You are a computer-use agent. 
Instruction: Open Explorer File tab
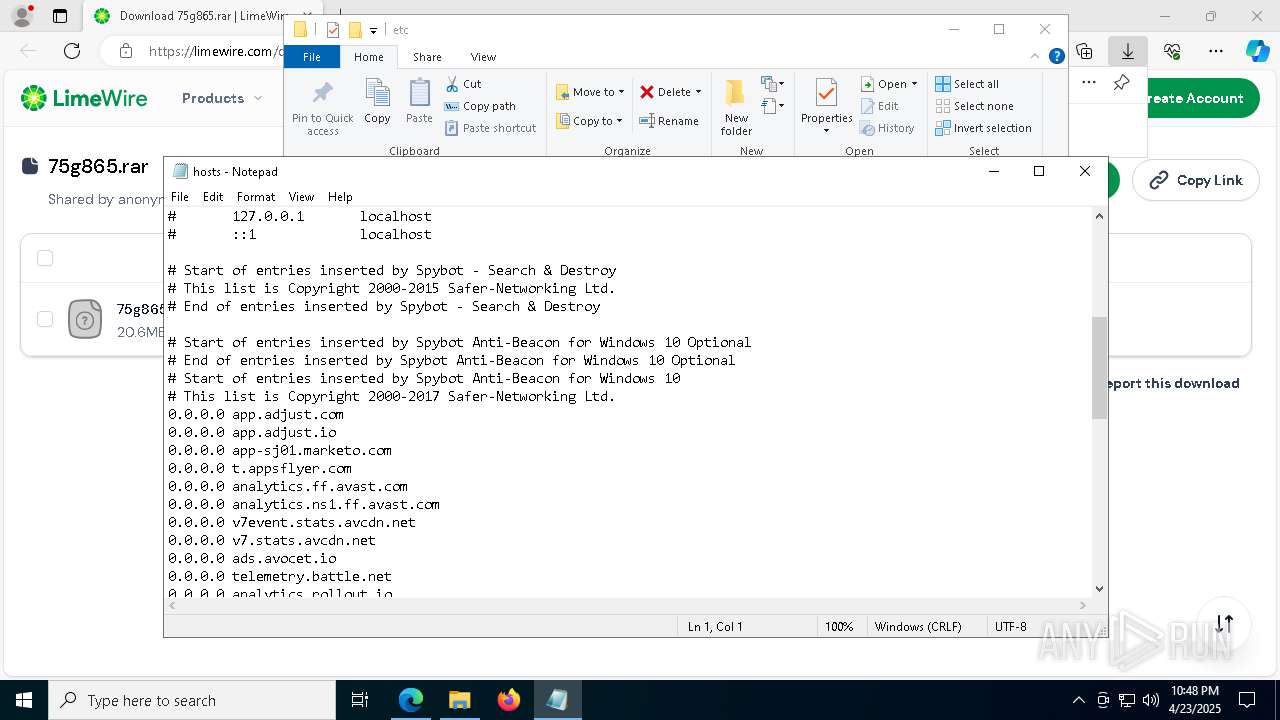(x=312, y=57)
